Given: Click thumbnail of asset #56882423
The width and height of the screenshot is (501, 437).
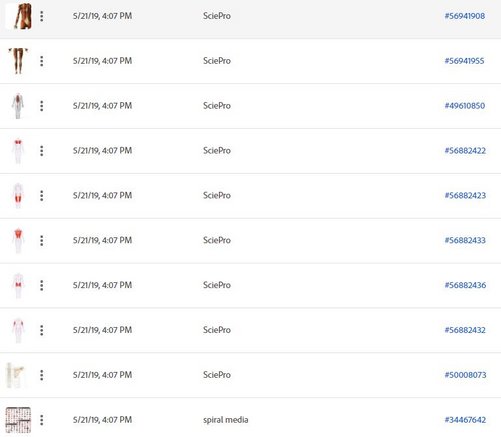Looking at the screenshot, I should (18, 196).
